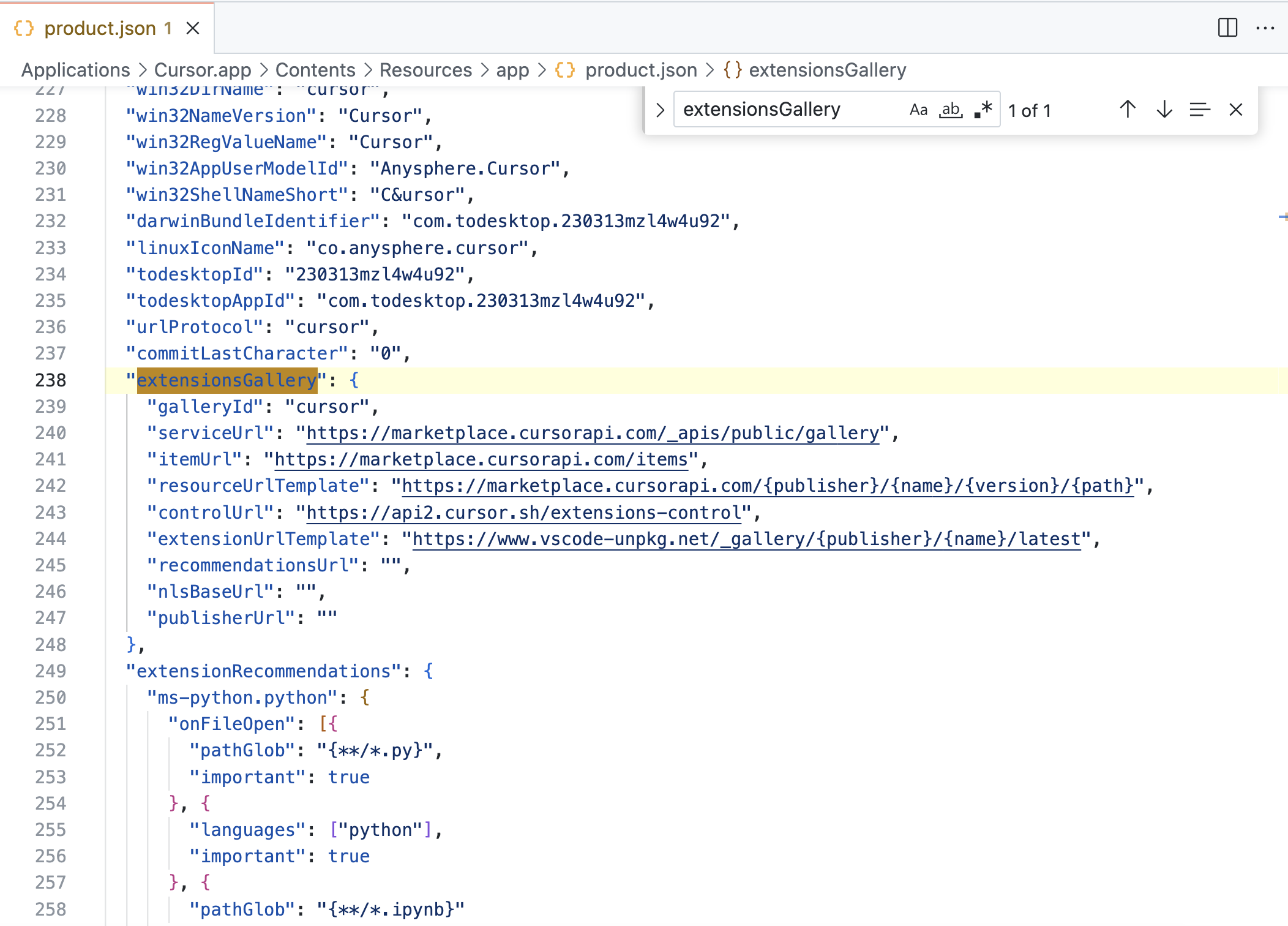The image size is (1288, 926).
Task: Open Cursor.app breadcrumb
Action: tap(203, 70)
